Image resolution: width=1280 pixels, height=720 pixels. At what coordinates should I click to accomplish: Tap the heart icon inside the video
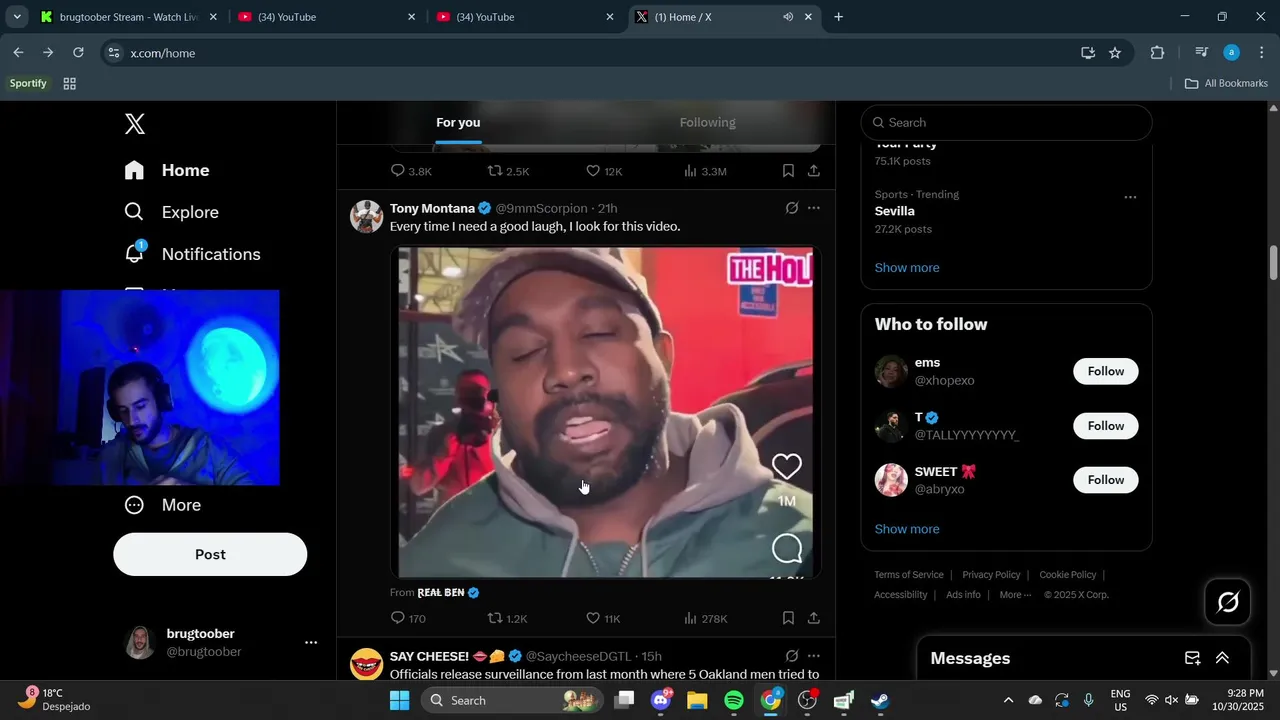pyautogui.click(x=787, y=467)
